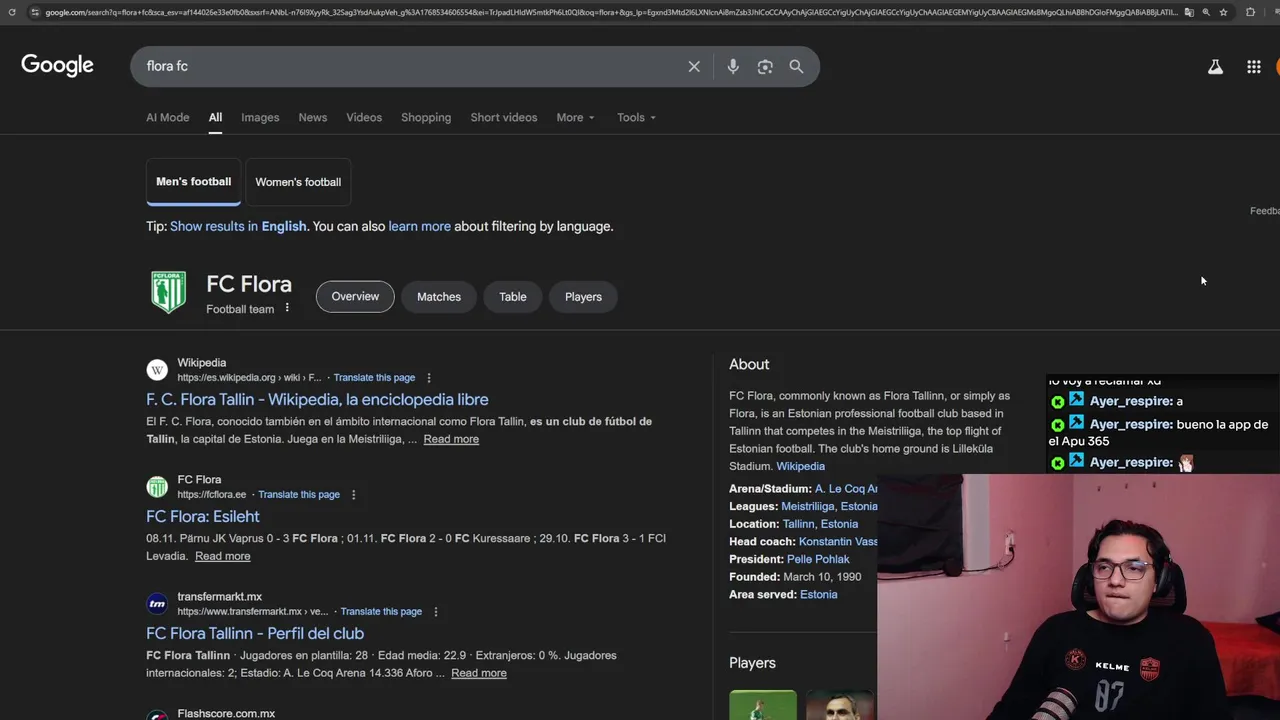Open the Overview chip for FC Flora

[355, 297]
